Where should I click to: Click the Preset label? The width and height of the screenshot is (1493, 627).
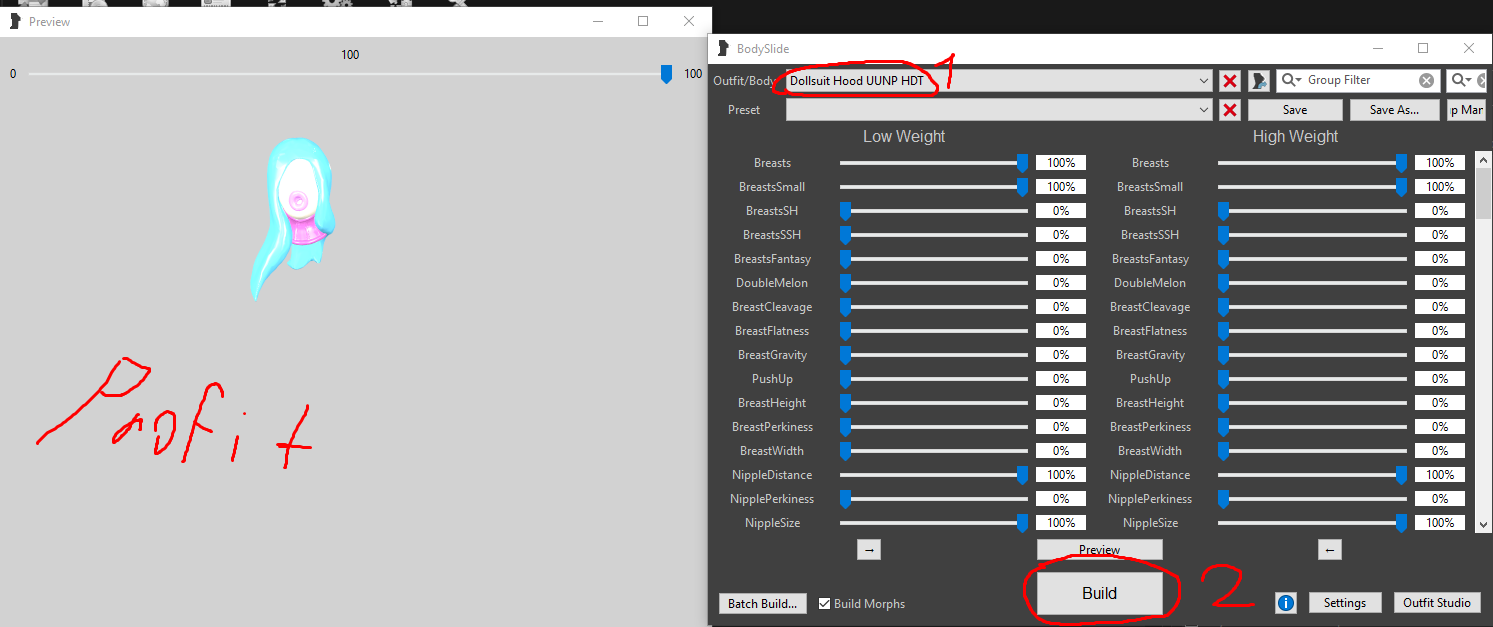tap(744, 110)
